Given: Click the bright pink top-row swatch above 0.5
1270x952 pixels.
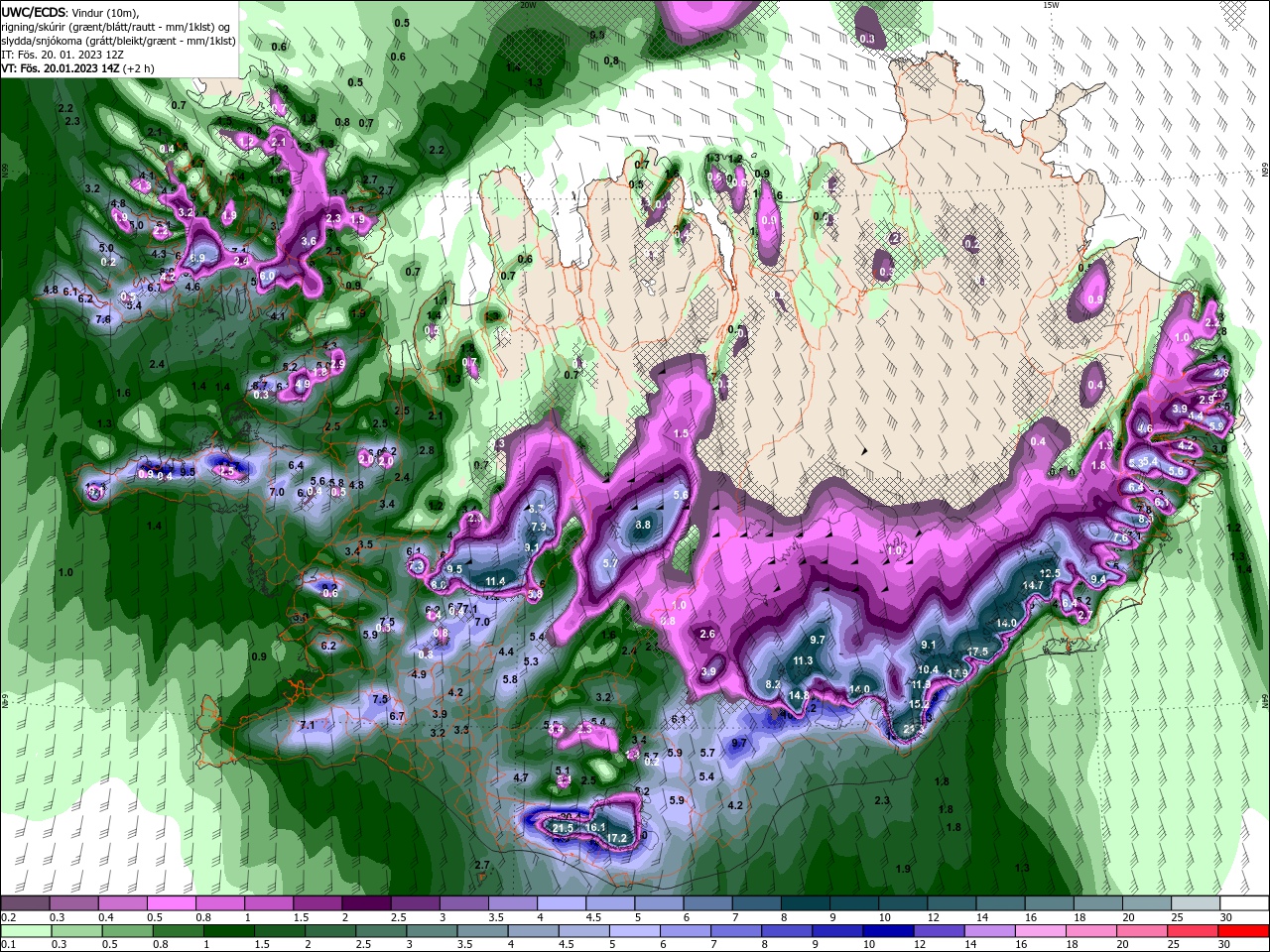Looking at the screenshot, I should [171, 903].
